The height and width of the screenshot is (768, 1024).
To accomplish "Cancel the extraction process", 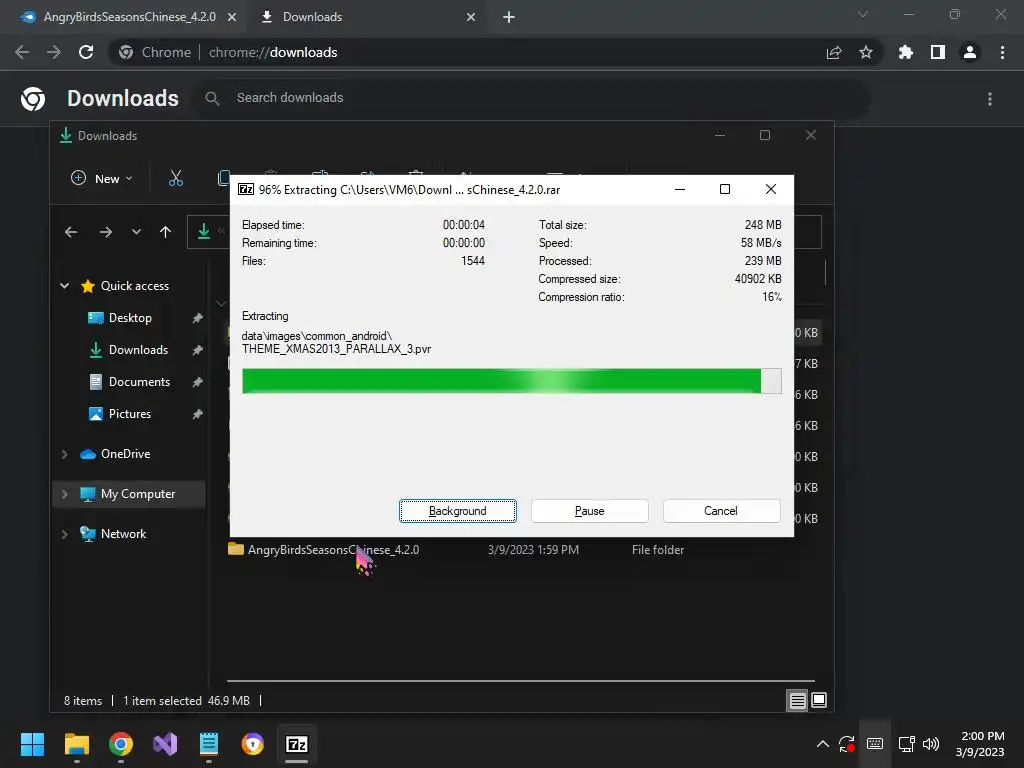I will [x=721, y=511].
